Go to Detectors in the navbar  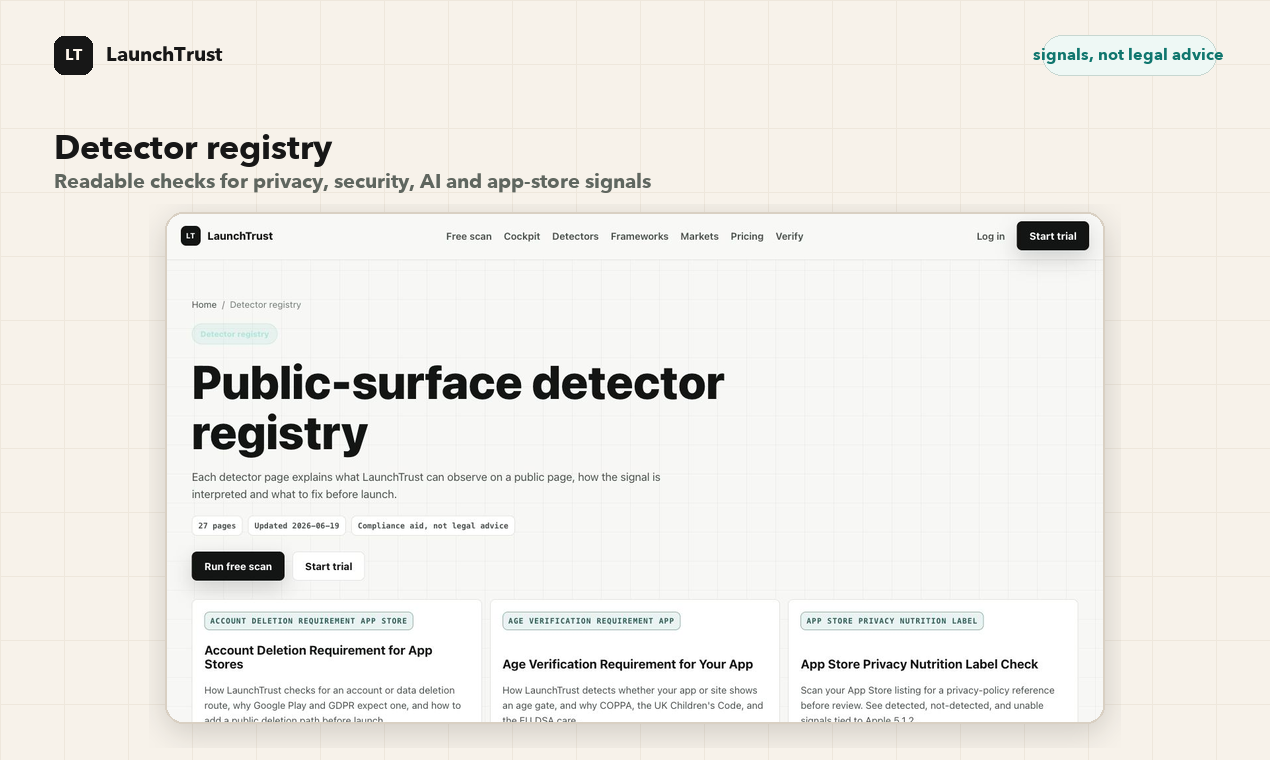(x=575, y=237)
